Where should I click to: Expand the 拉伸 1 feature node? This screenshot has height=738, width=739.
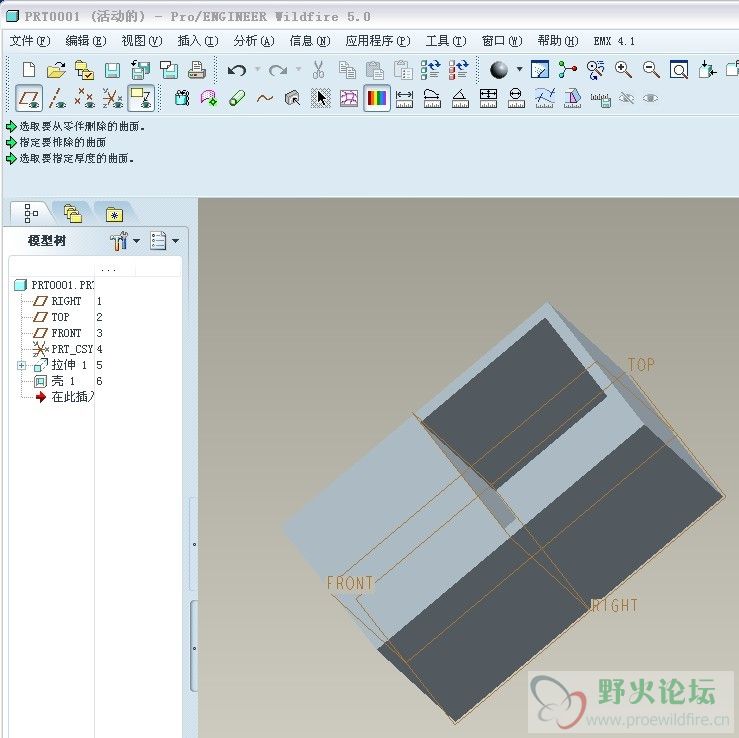click(21, 365)
